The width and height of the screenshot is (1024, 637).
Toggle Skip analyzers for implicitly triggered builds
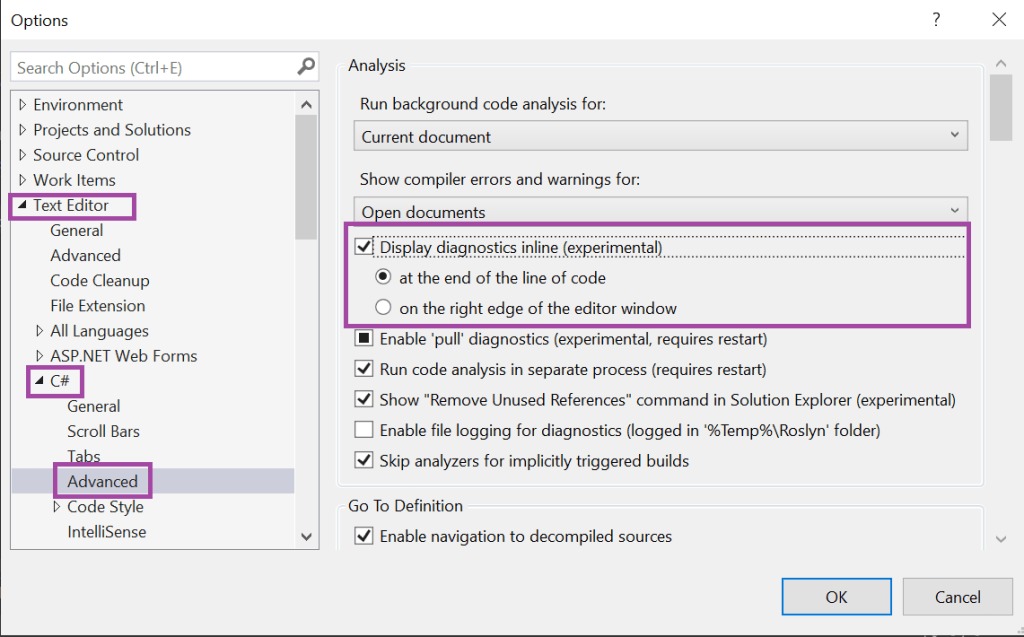364,461
